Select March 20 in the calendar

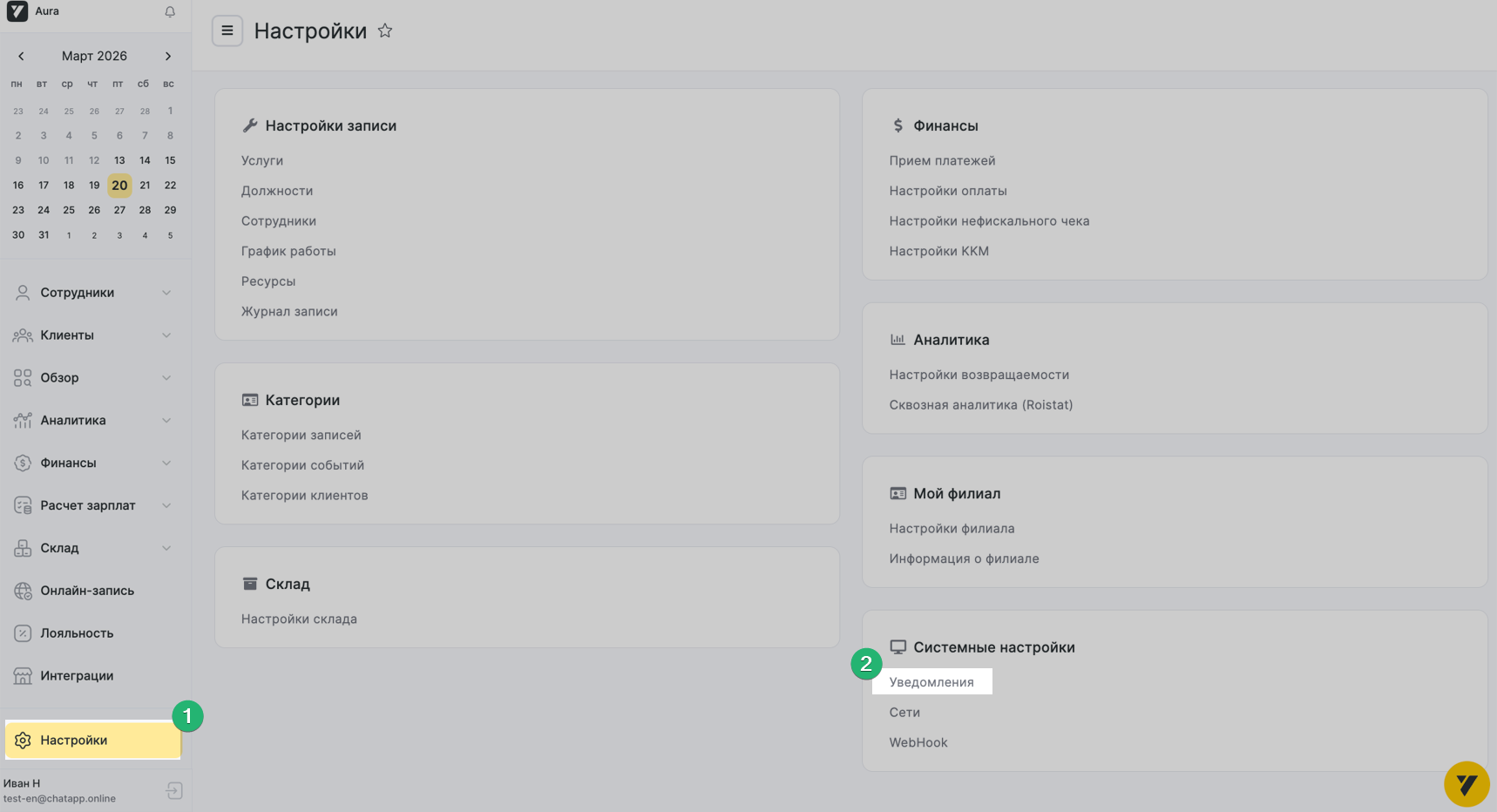pyautogui.click(x=119, y=186)
